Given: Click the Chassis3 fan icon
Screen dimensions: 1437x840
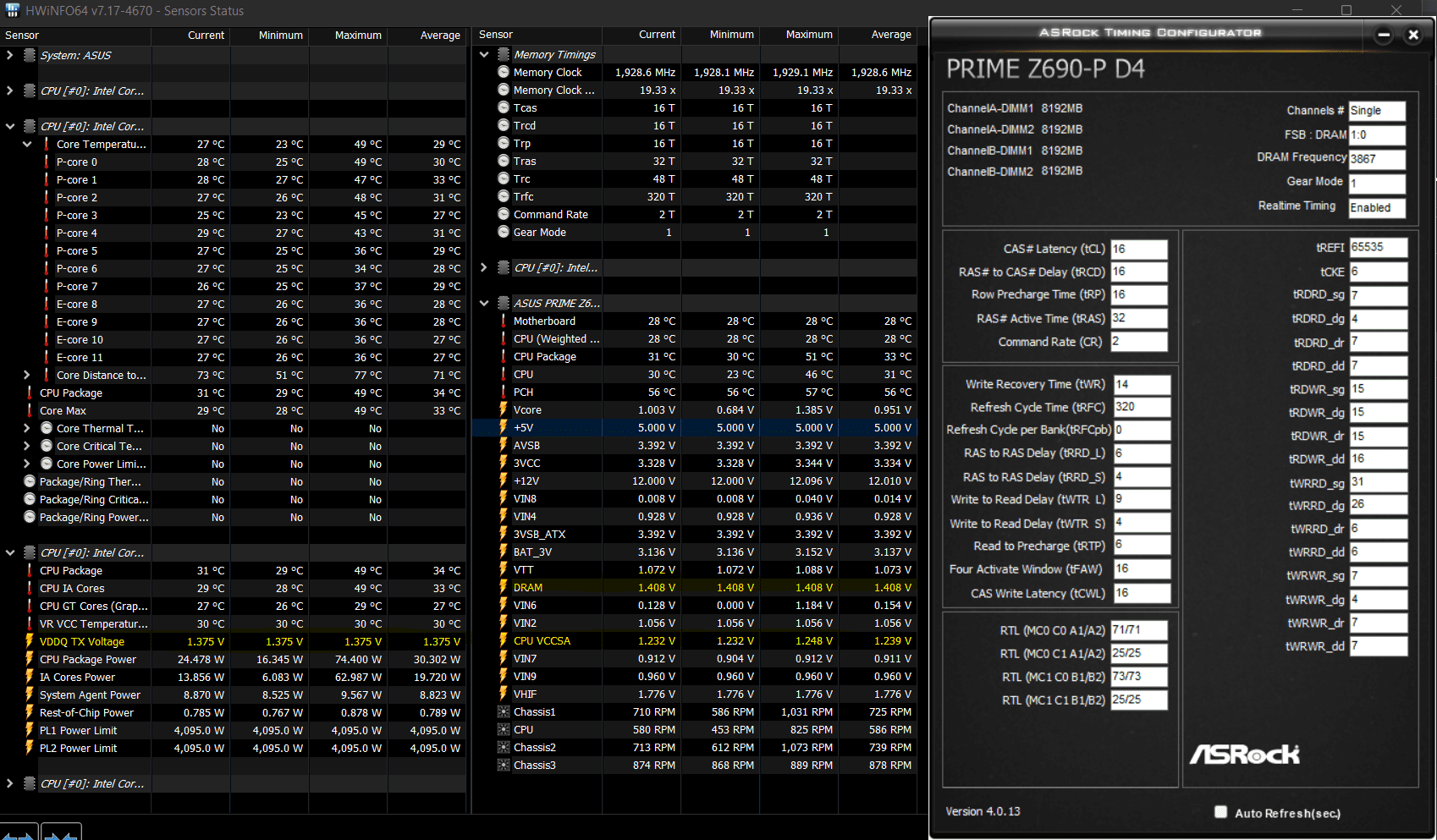Looking at the screenshot, I should coord(504,765).
